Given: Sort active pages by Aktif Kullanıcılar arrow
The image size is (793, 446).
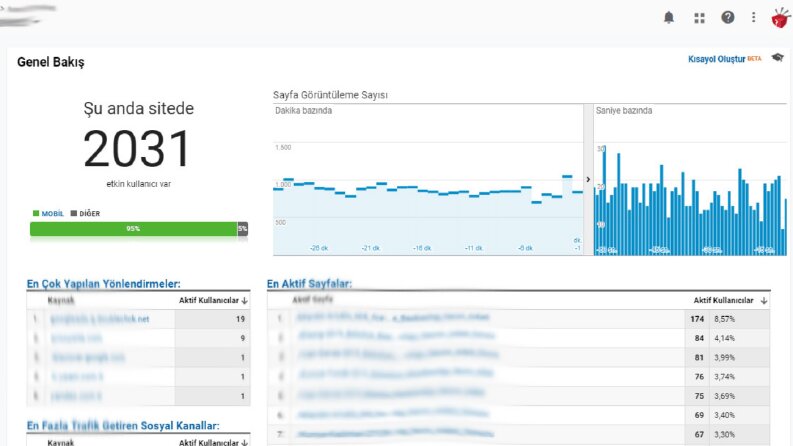Looking at the screenshot, I should (764, 300).
